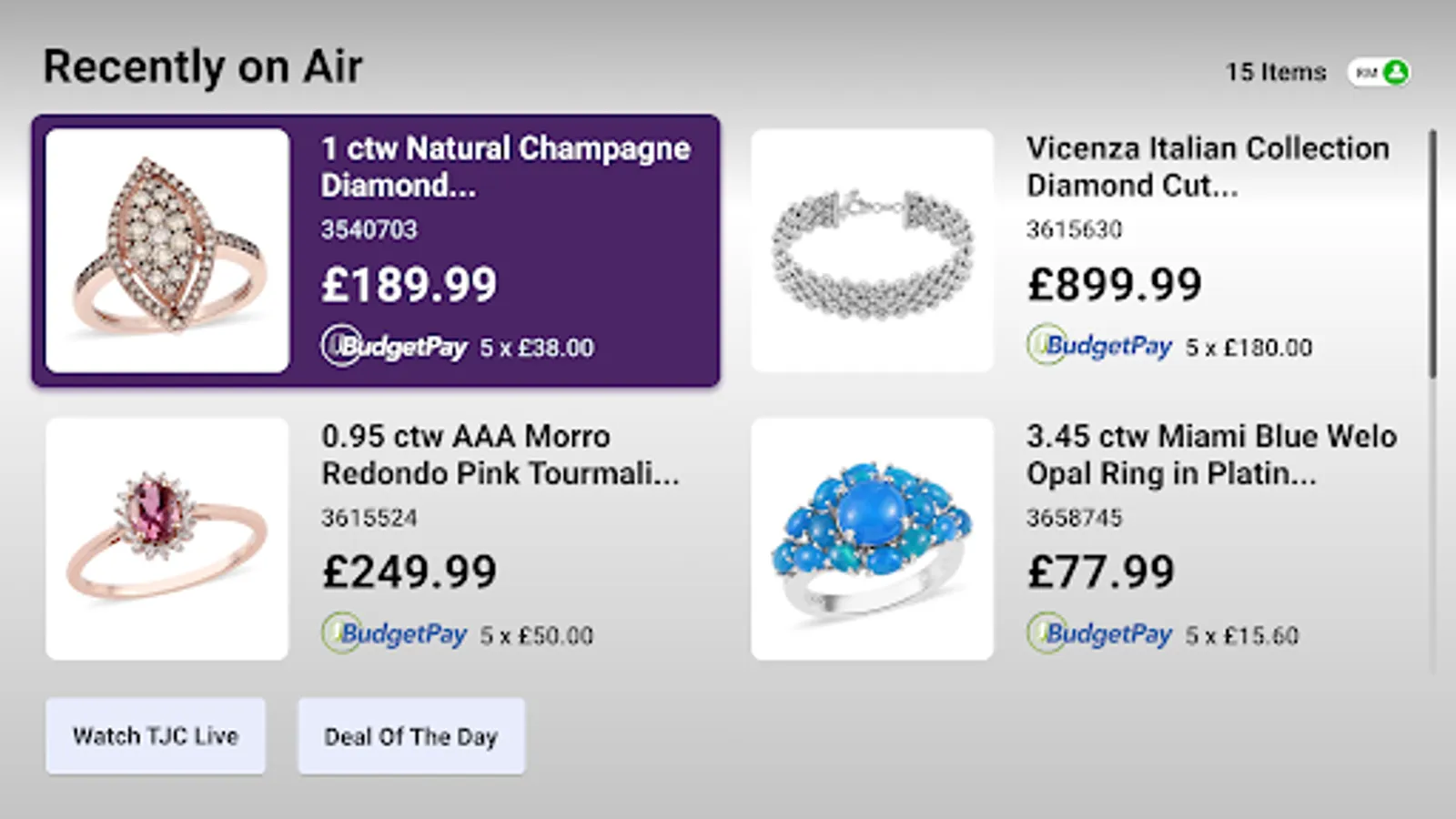Click the £899.99 bracelet price

point(1115,284)
